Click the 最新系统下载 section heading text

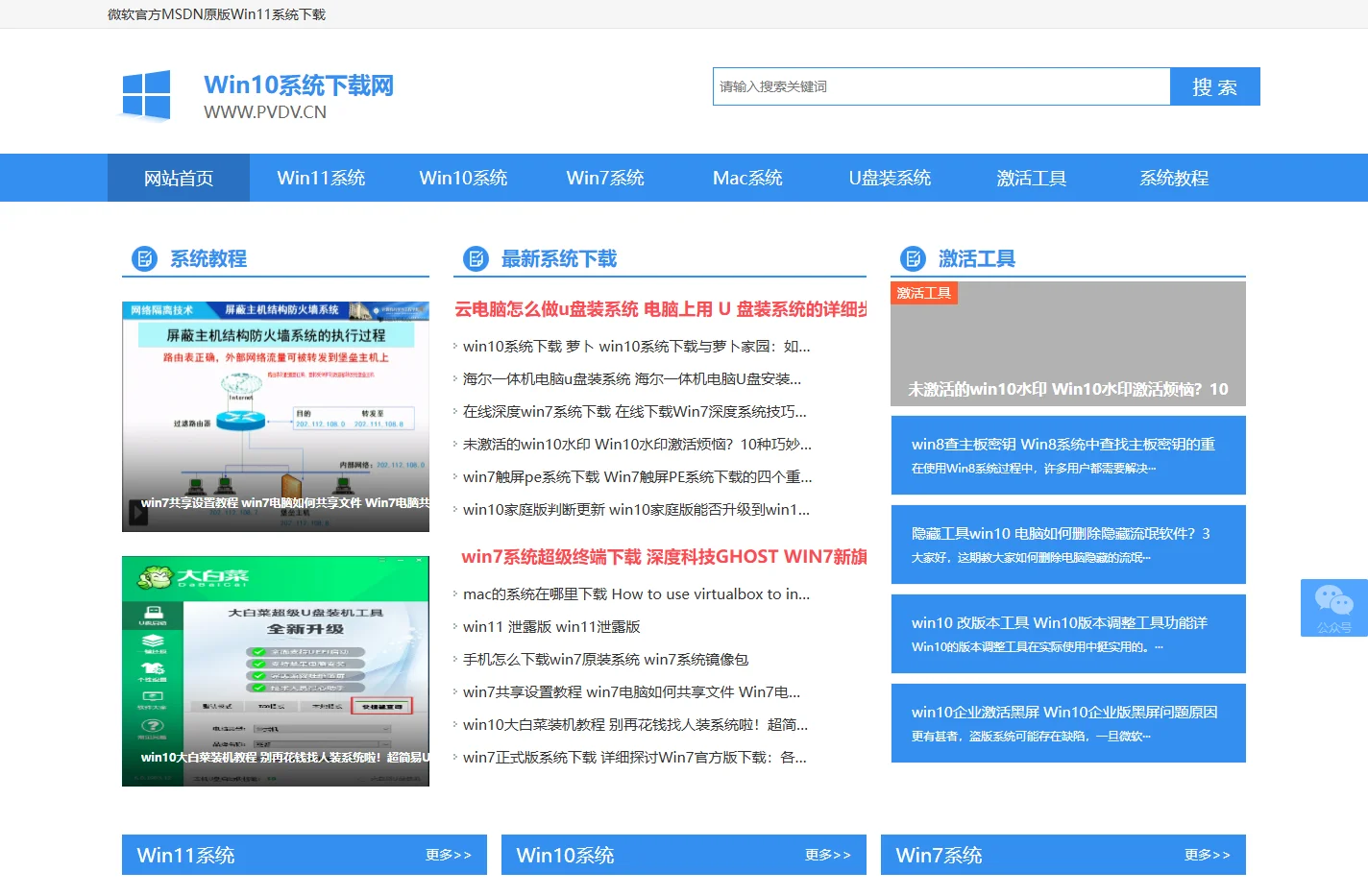point(559,258)
